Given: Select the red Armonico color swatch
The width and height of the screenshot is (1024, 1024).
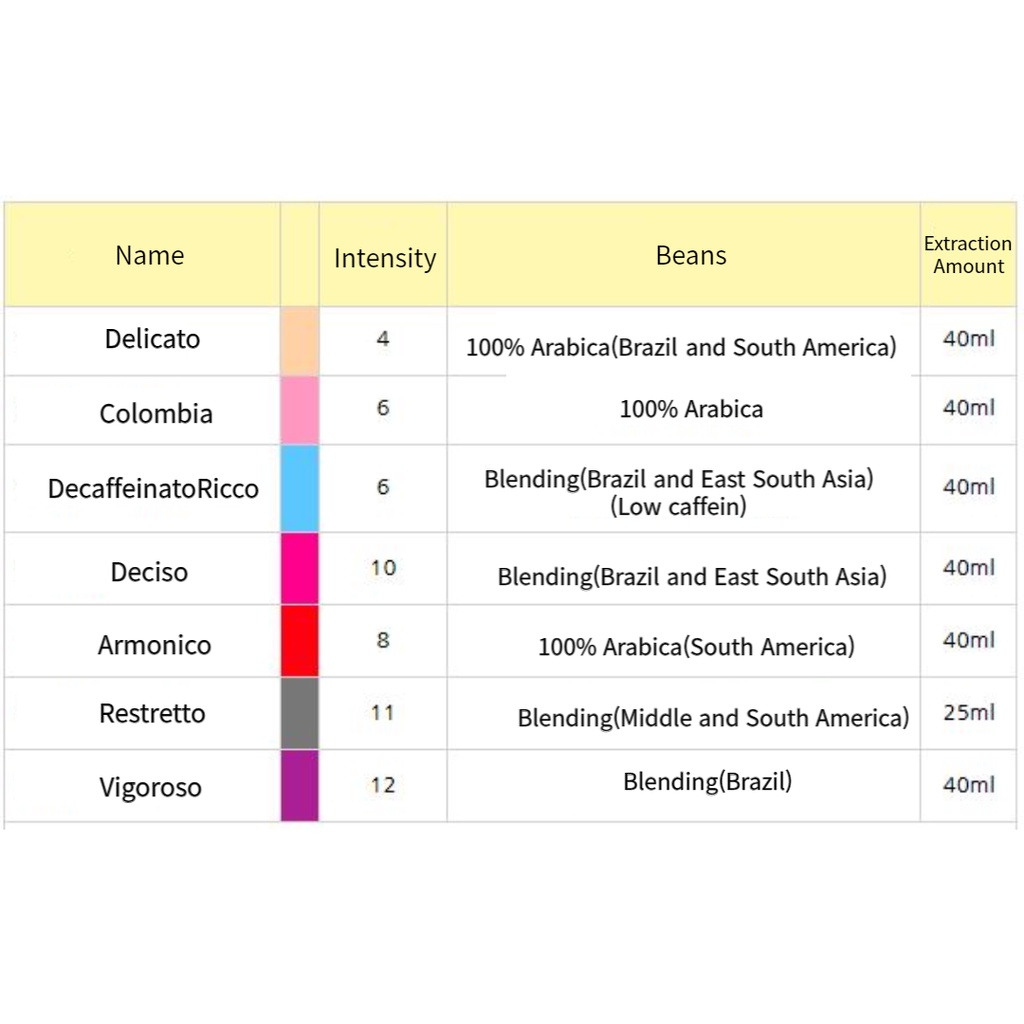Looking at the screenshot, I should click(x=300, y=641).
